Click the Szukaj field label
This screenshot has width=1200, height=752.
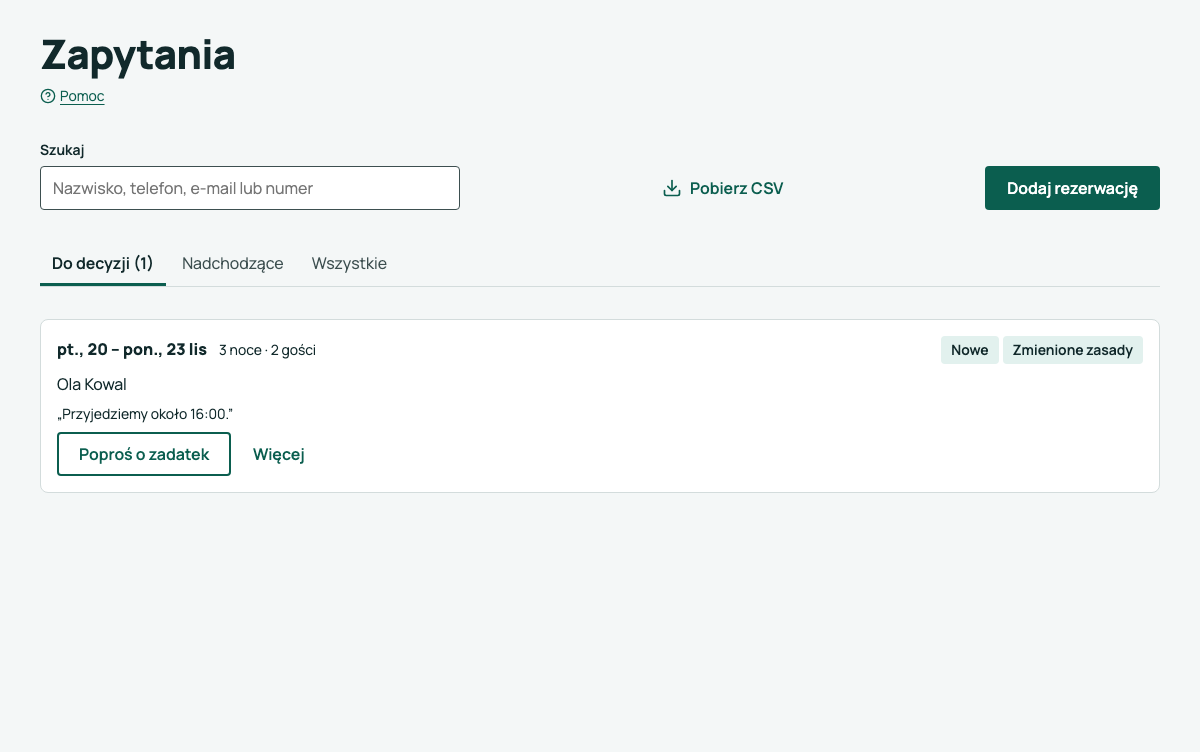pos(62,150)
